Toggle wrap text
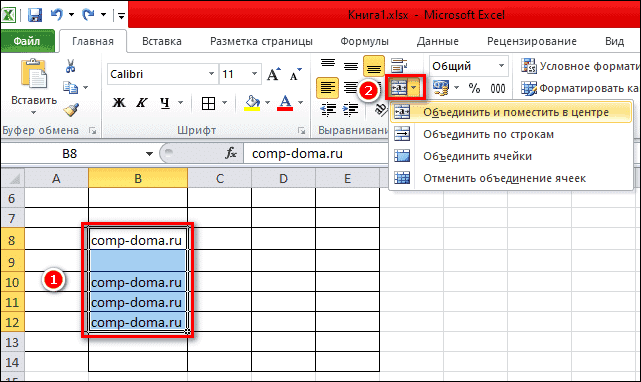 [x=399, y=65]
